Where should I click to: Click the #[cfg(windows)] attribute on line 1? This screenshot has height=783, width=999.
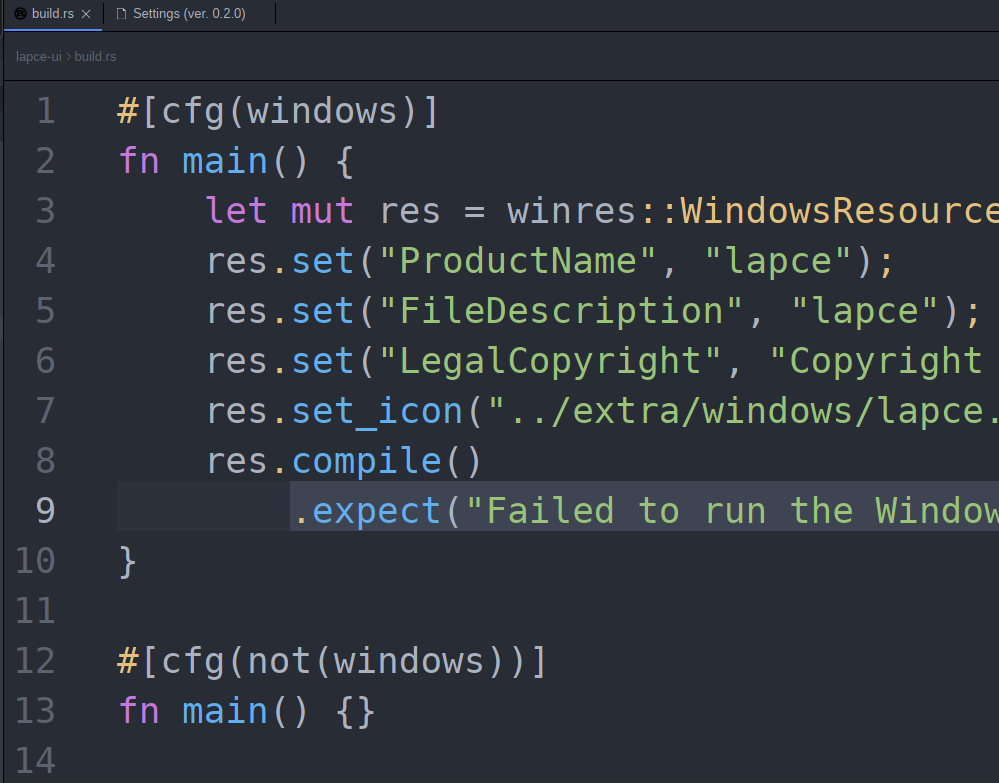click(x=277, y=110)
